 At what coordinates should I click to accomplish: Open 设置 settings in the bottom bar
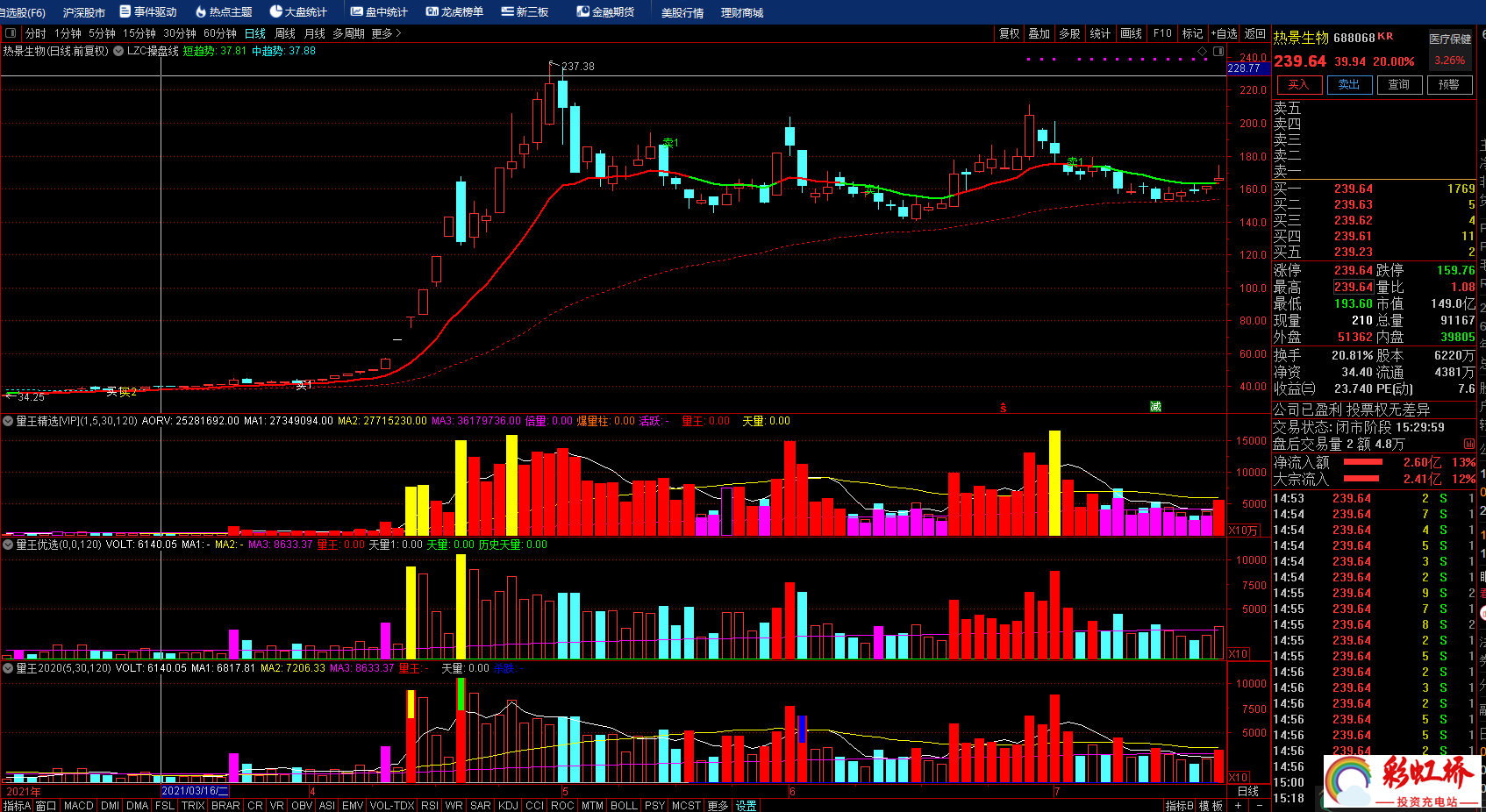(x=746, y=806)
